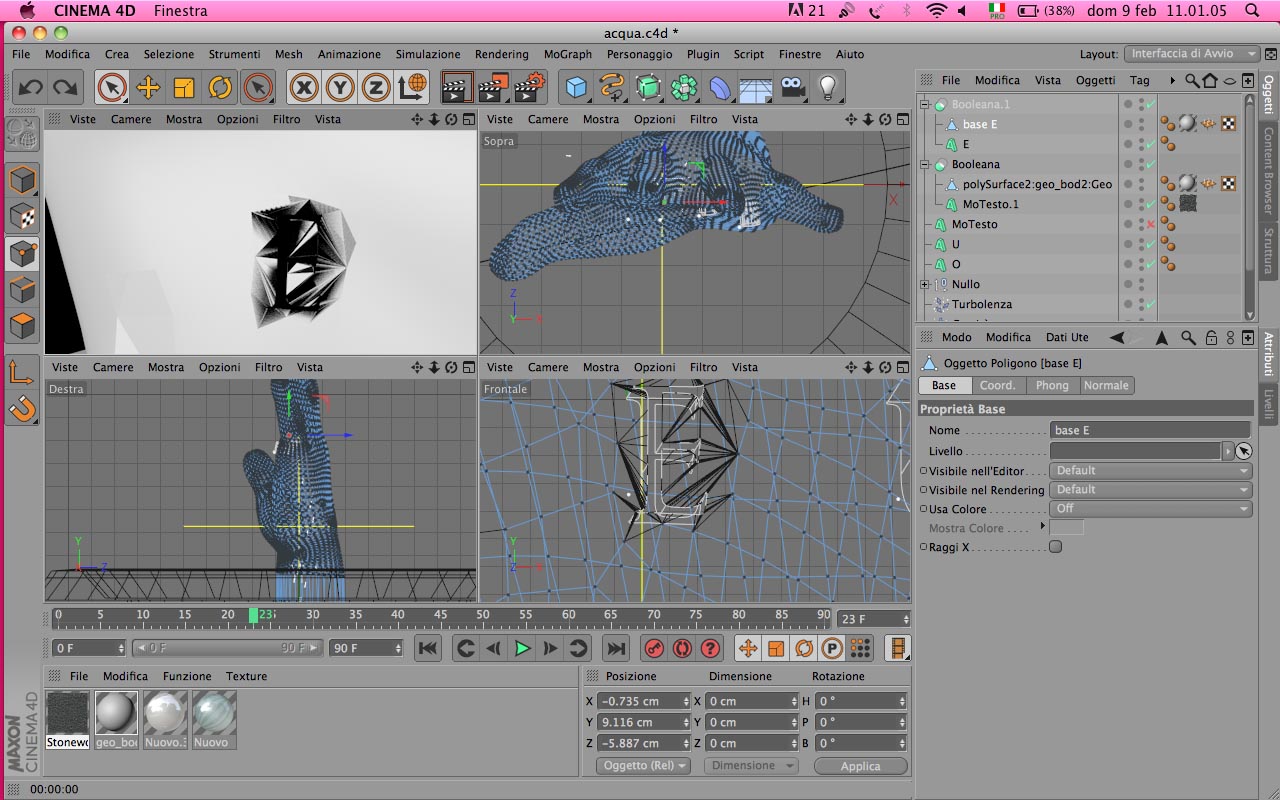This screenshot has height=800, width=1280.
Task: Add a cube primitive object
Action: pos(577,88)
